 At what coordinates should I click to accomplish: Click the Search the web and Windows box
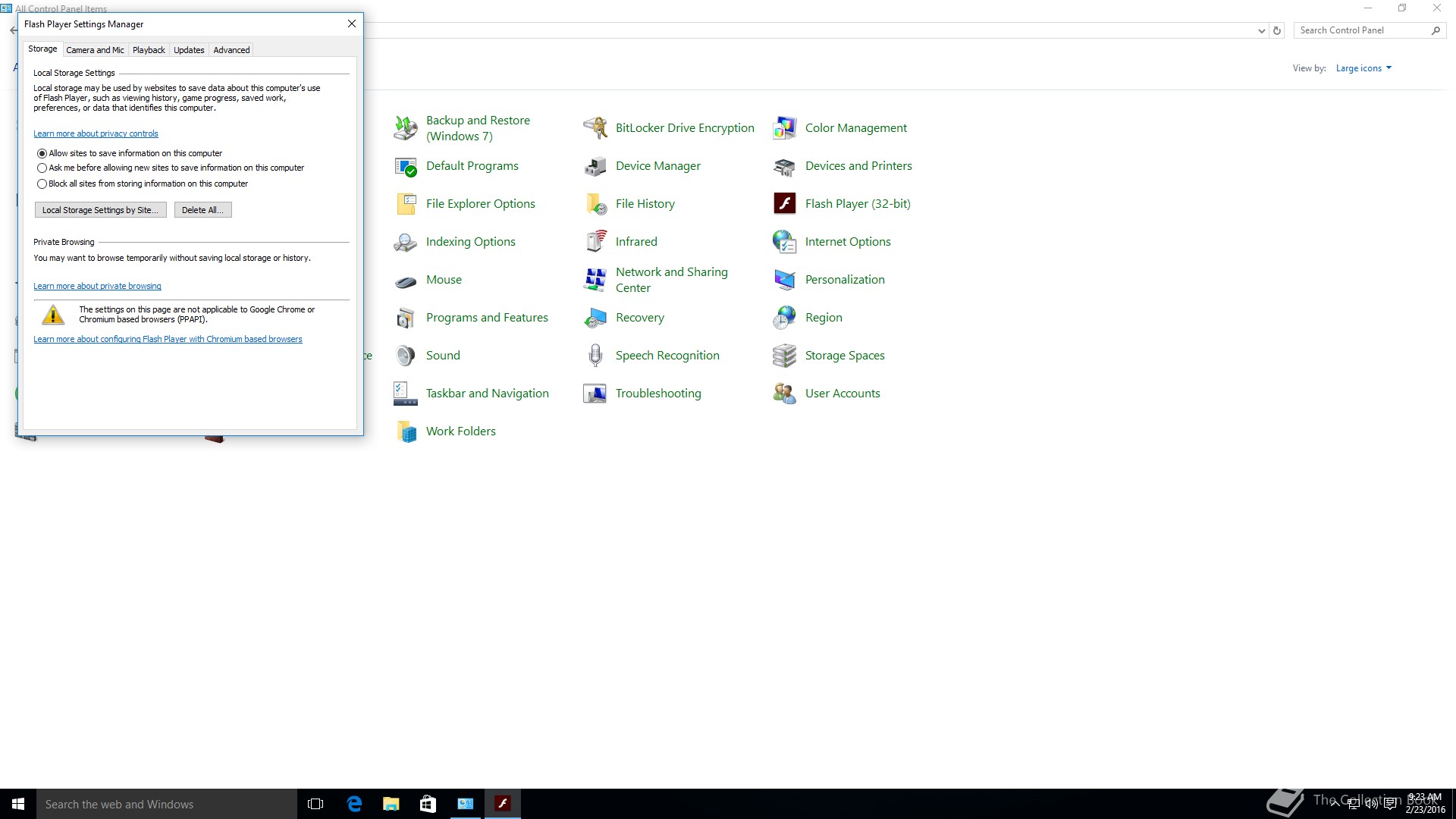pyautogui.click(x=167, y=804)
